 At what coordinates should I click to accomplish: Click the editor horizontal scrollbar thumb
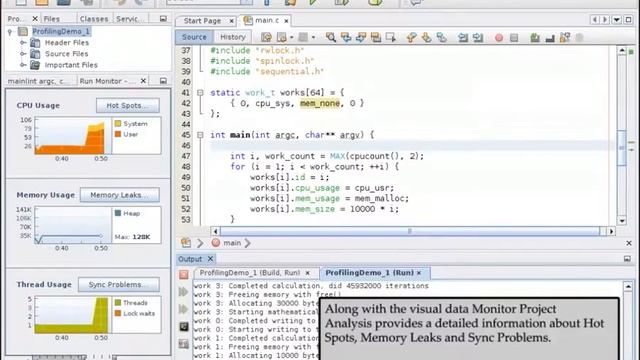tap(410, 231)
